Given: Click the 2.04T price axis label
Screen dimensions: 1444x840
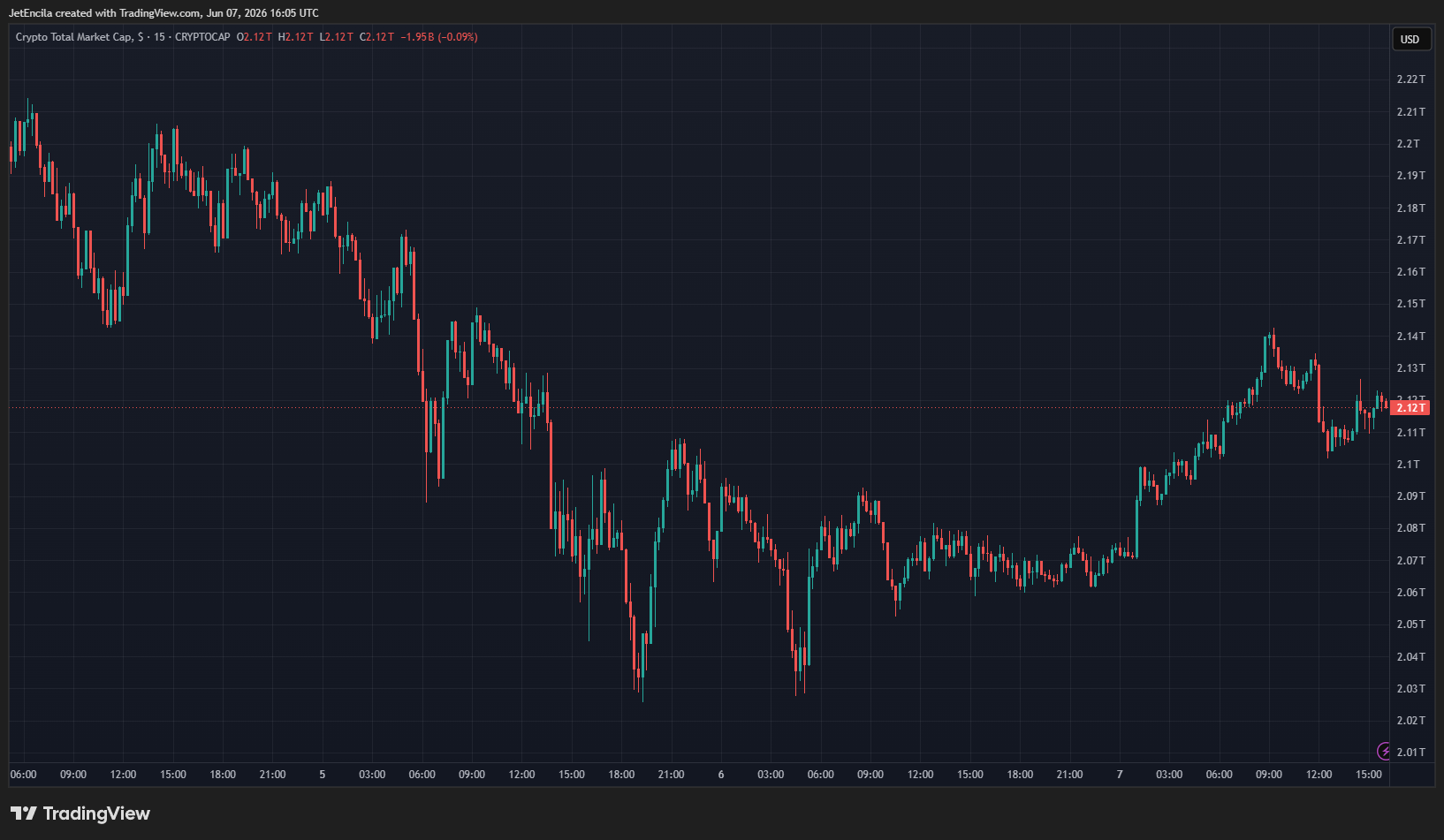Looking at the screenshot, I should (1410, 657).
